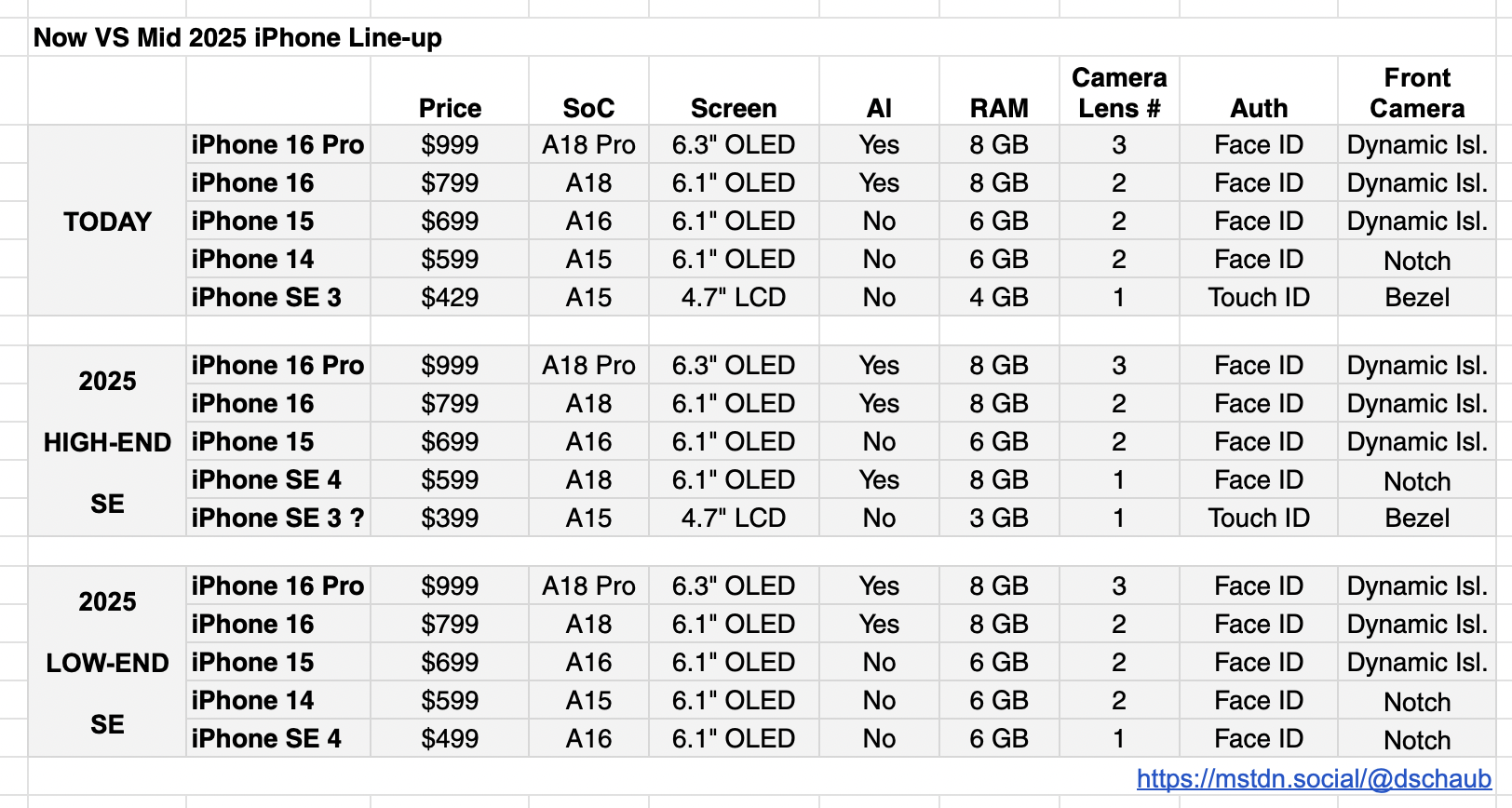Select the AI column header cell

pyautogui.click(x=879, y=108)
